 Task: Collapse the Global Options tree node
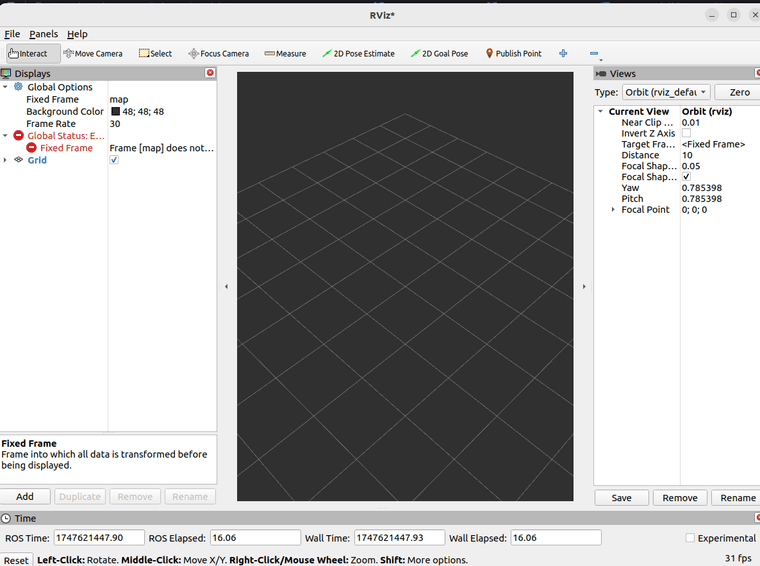[5, 87]
